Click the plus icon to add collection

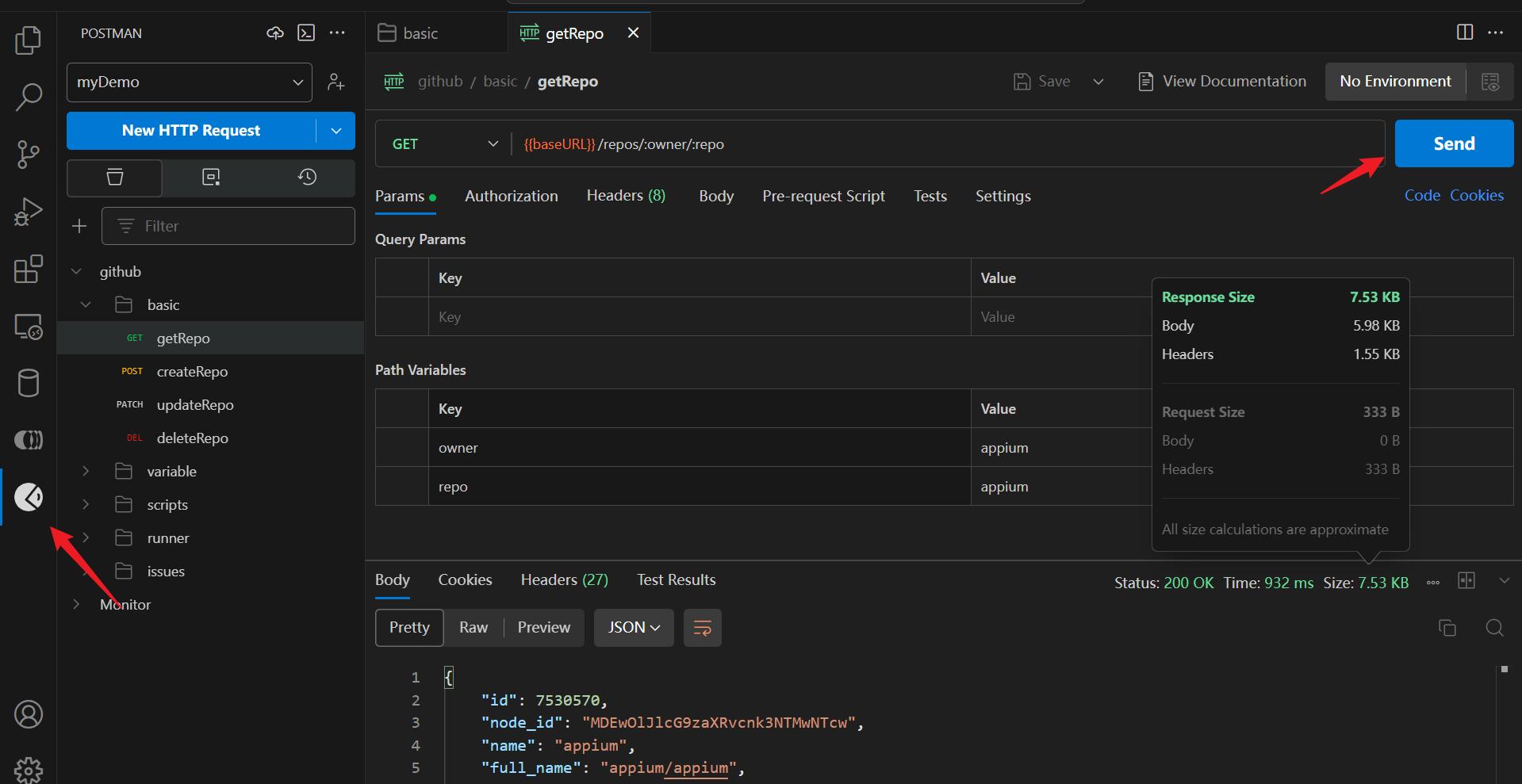pyautogui.click(x=79, y=226)
